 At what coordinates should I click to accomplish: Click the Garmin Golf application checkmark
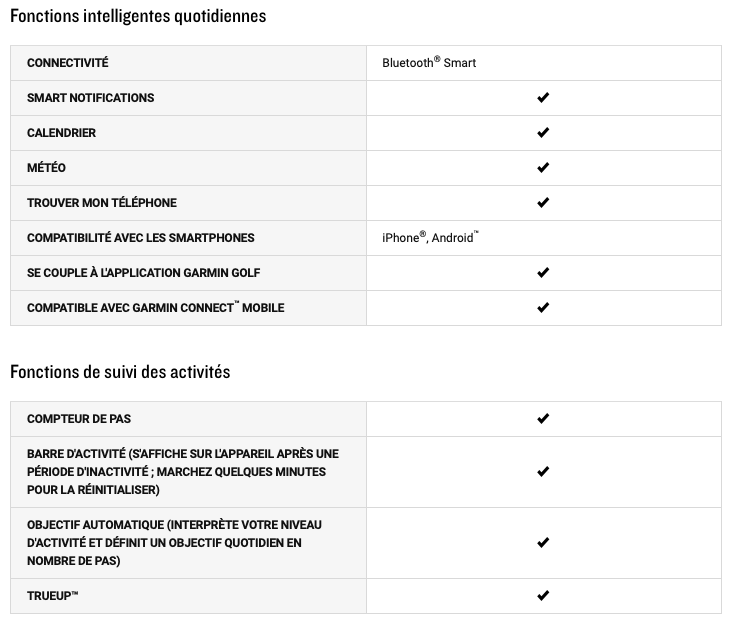coord(543,272)
